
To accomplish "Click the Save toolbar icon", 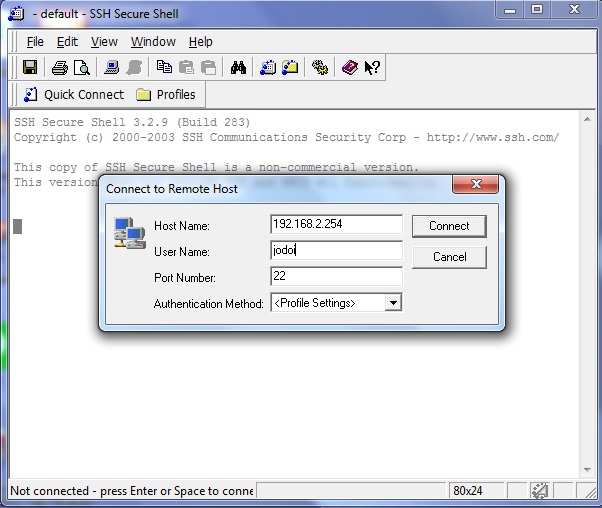I will pos(30,68).
